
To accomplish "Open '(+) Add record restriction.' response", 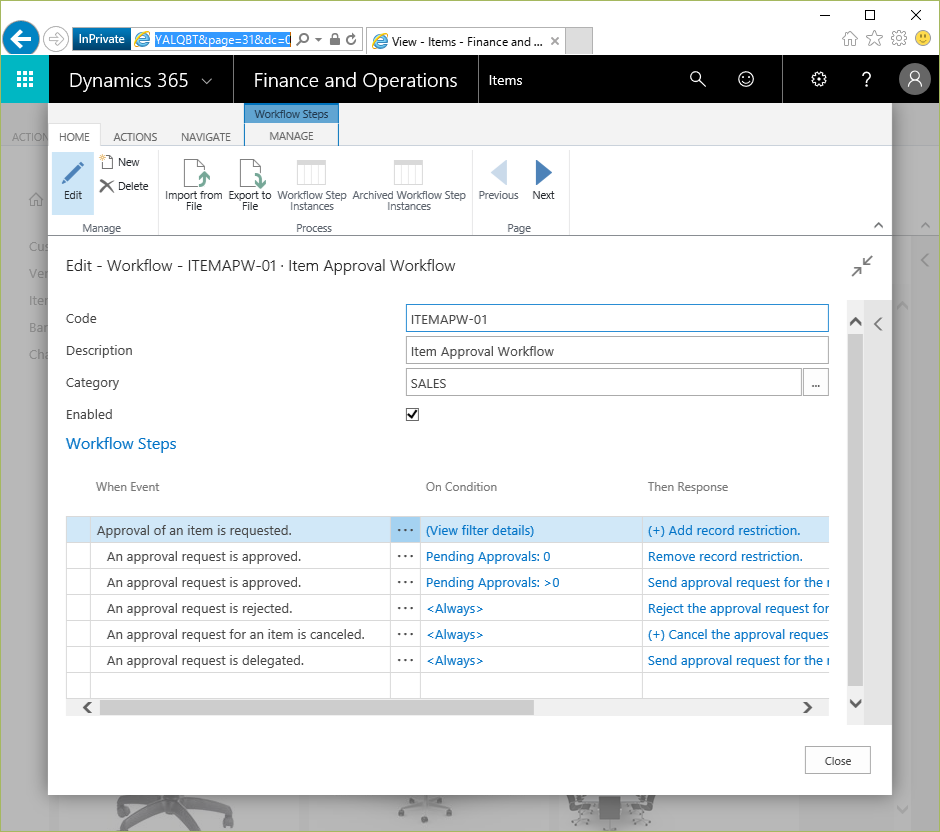I will click(x=724, y=530).
